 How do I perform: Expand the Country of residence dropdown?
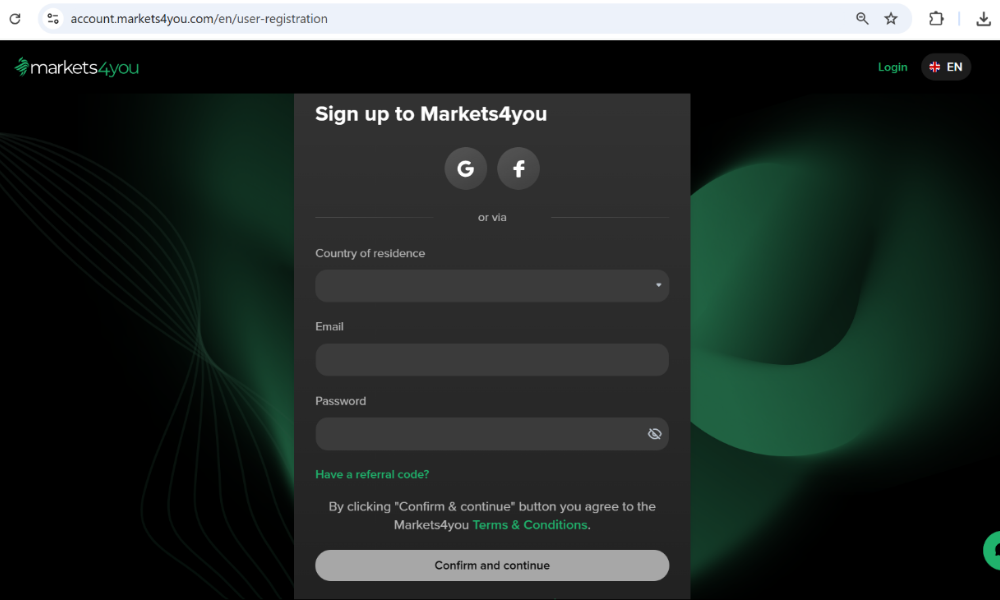click(492, 286)
